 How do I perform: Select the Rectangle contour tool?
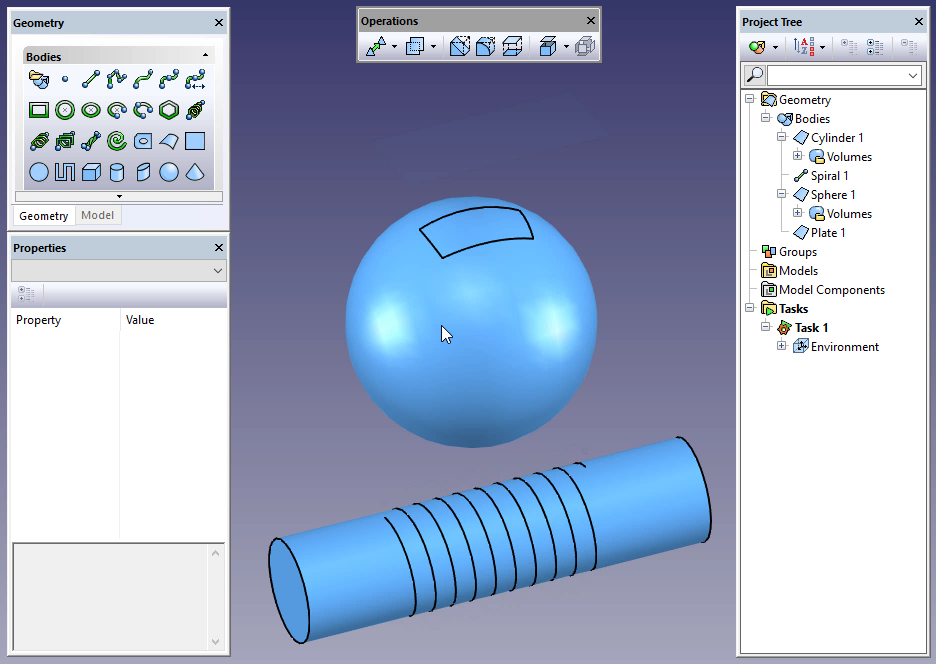[39, 110]
